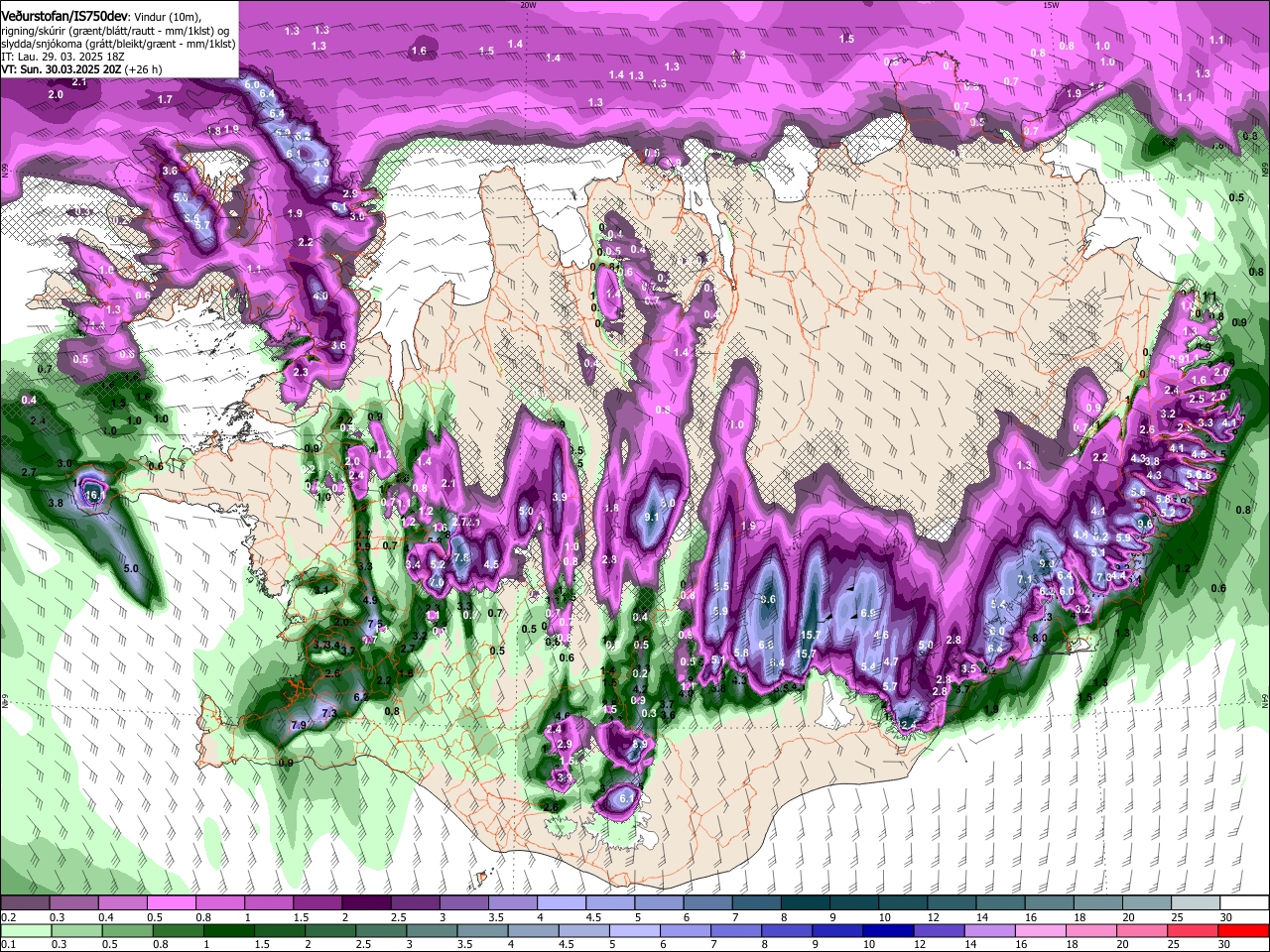Image resolution: width=1270 pixels, height=952 pixels.
Task: Select snow legend swatch between 0.5 and 0.8
Action: click(x=171, y=902)
